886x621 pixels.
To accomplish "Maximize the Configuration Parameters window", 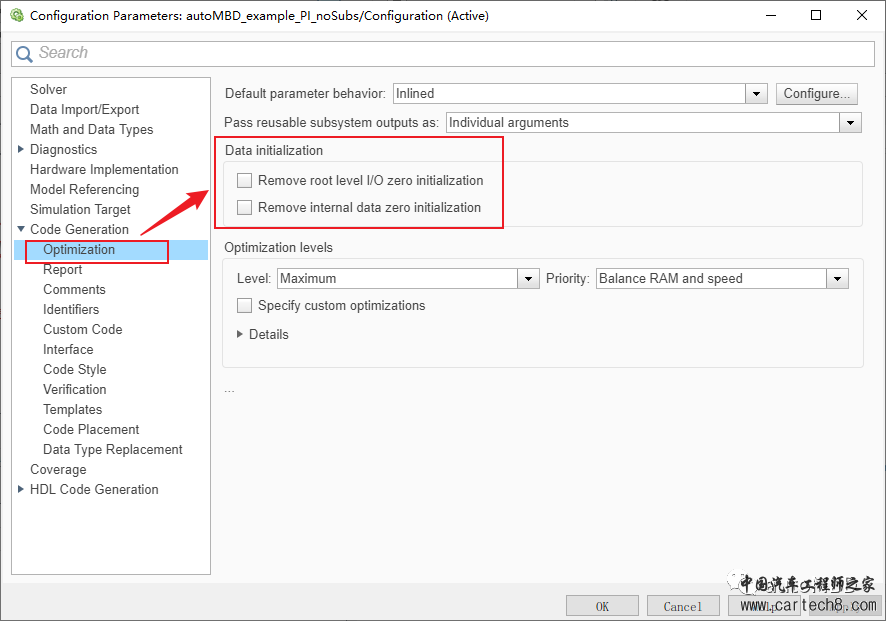I will pyautogui.click(x=815, y=15).
